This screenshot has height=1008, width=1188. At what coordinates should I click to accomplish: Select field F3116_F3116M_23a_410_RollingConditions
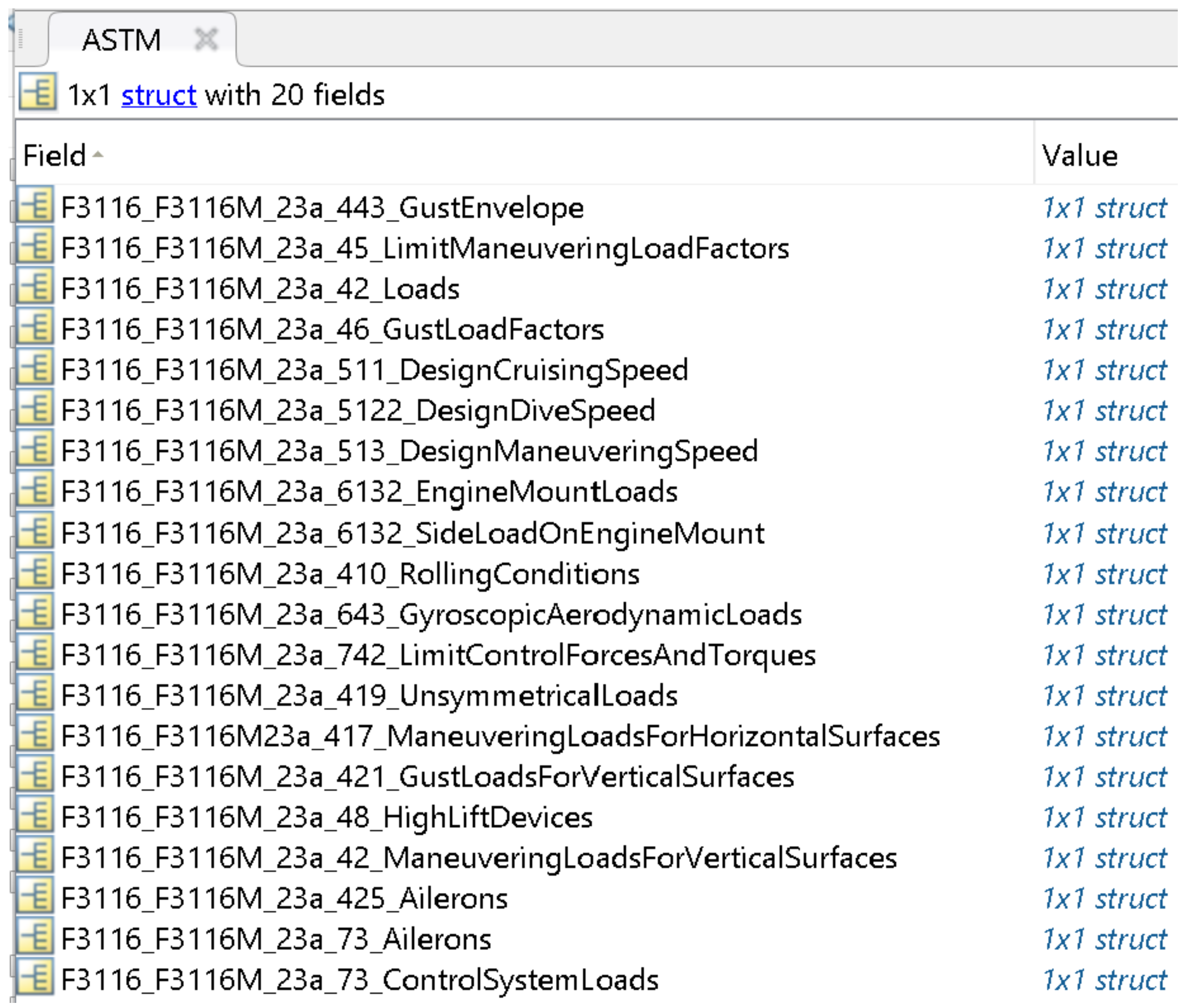(350, 574)
